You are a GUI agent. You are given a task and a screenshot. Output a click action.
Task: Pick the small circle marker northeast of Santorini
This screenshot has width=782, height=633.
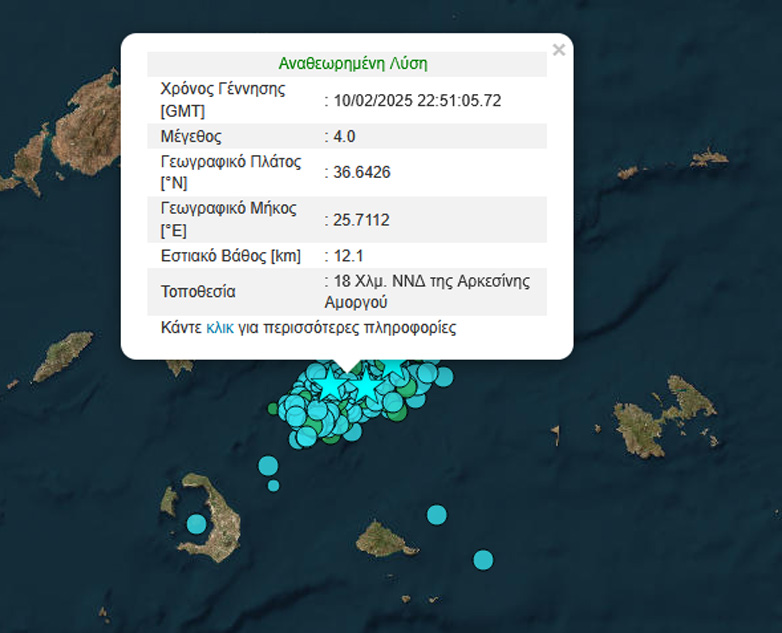273,486
